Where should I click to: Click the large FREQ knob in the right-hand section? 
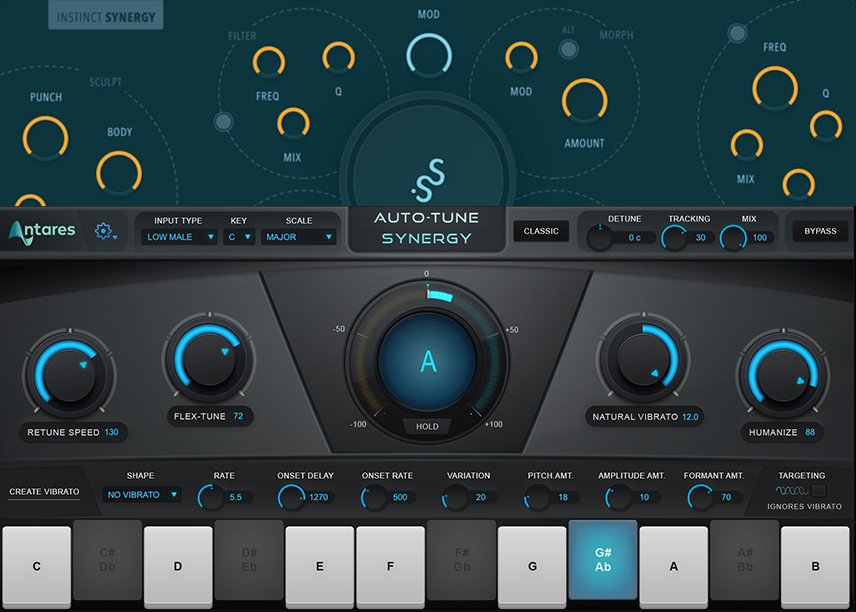pyautogui.click(x=775, y=88)
